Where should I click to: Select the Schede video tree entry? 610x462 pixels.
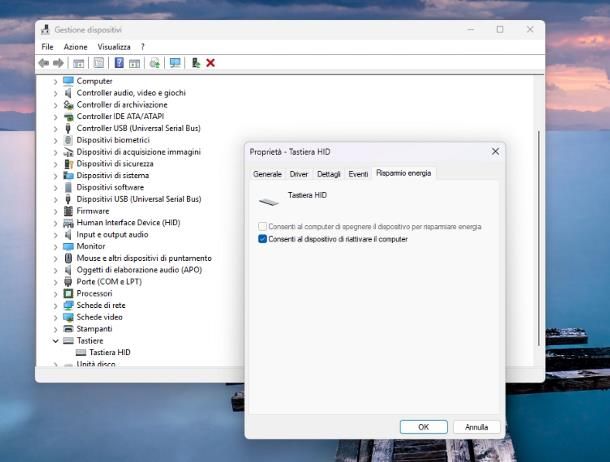(99, 317)
